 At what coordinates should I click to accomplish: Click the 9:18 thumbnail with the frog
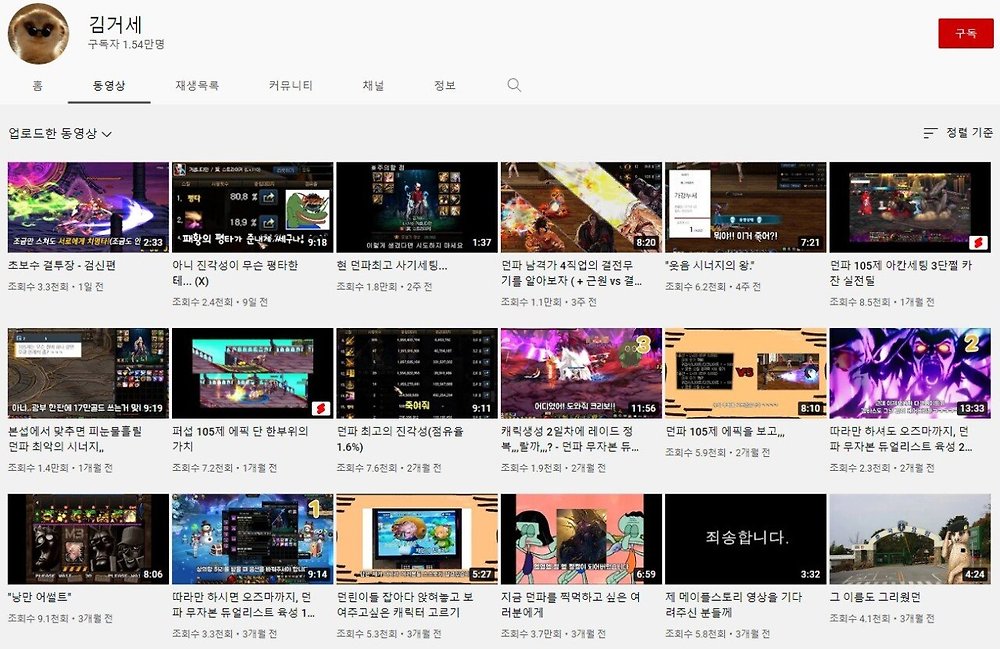[x=253, y=207]
